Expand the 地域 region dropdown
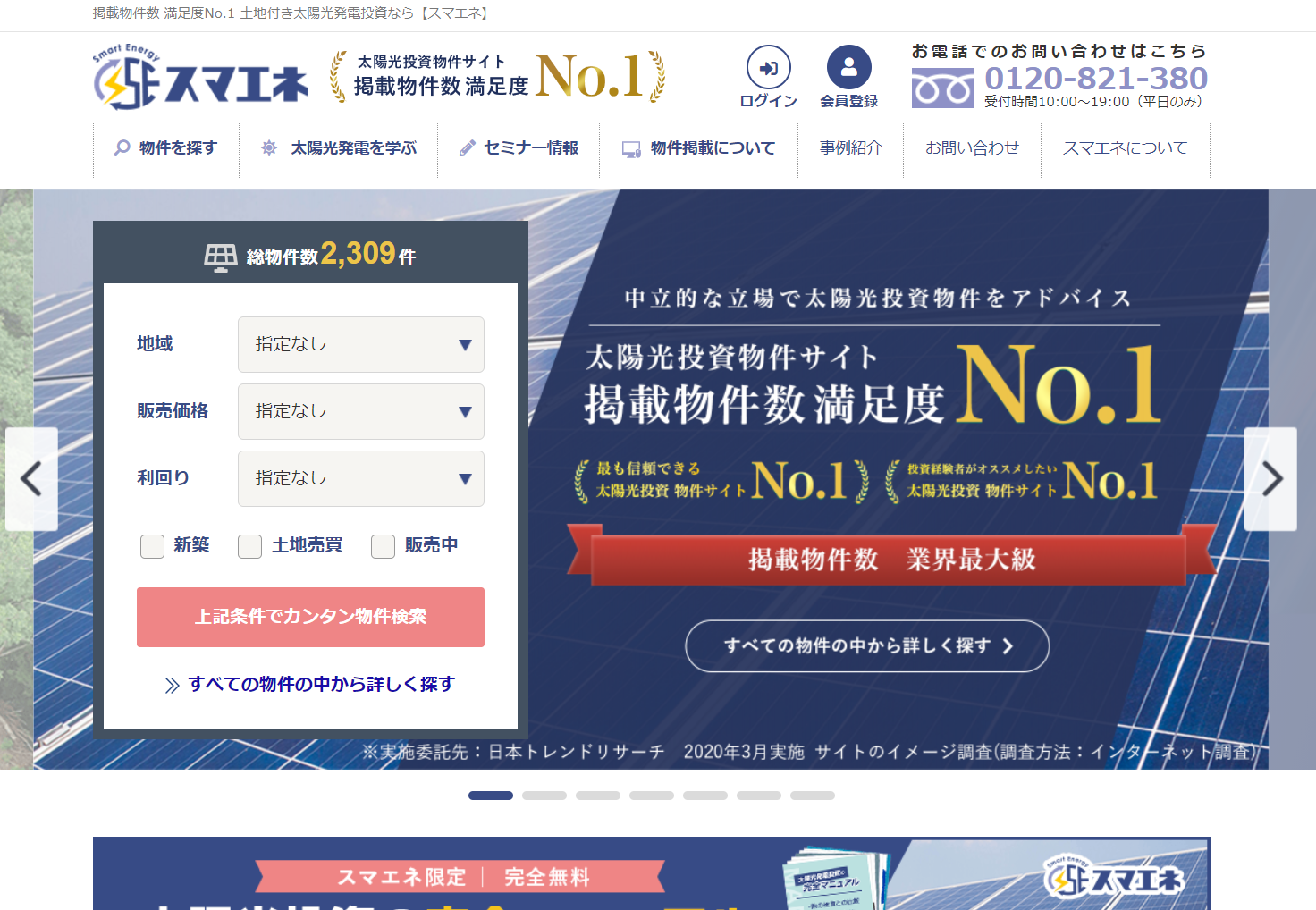This screenshot has width=1316, height=910. point(360,344)
